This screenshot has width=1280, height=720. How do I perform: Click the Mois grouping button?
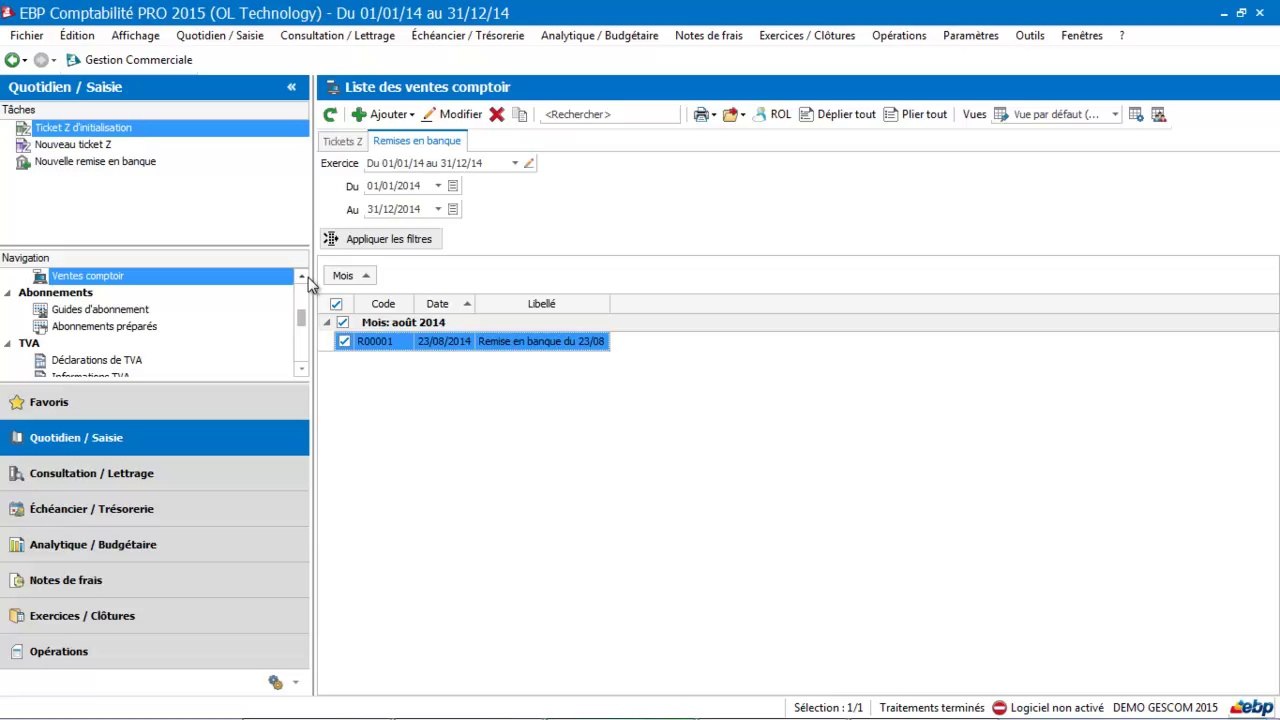[350, 276]
